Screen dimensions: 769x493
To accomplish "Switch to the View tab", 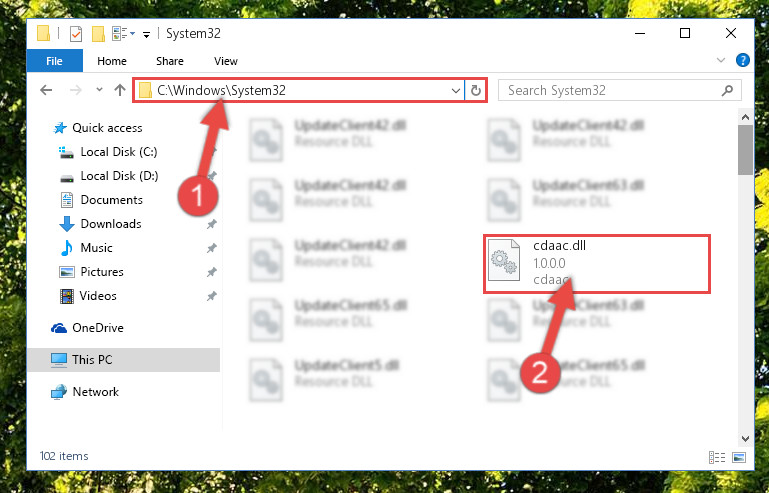I will pos(226,61).
